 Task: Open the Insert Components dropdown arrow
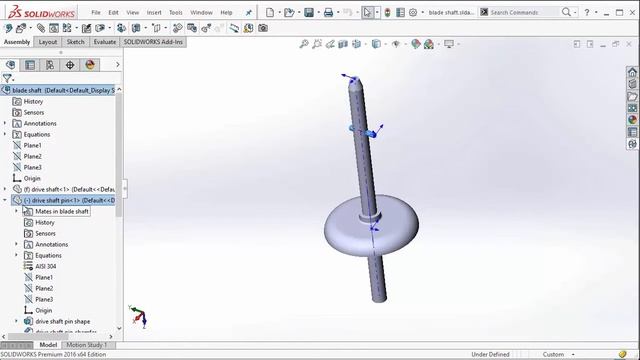[31, 28]
